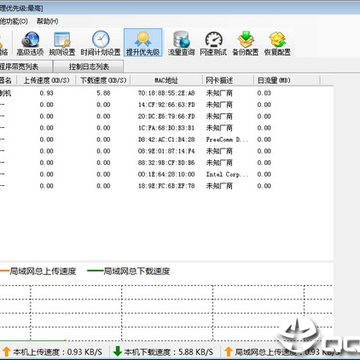360x360 pixels.
Task: Select row with MAC 08:9E:01:87:14:F4
Action: tap(167, 151)
